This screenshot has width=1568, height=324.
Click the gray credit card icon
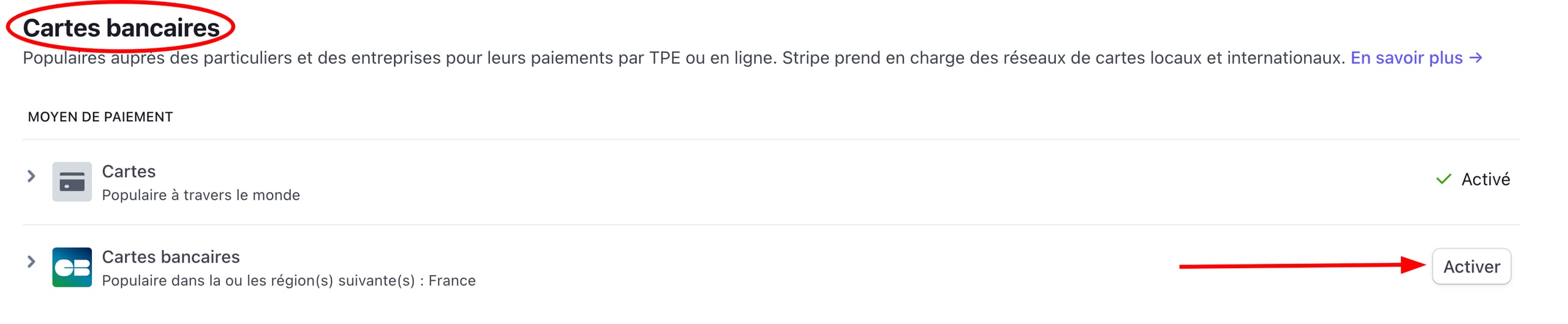pos(72,182)
